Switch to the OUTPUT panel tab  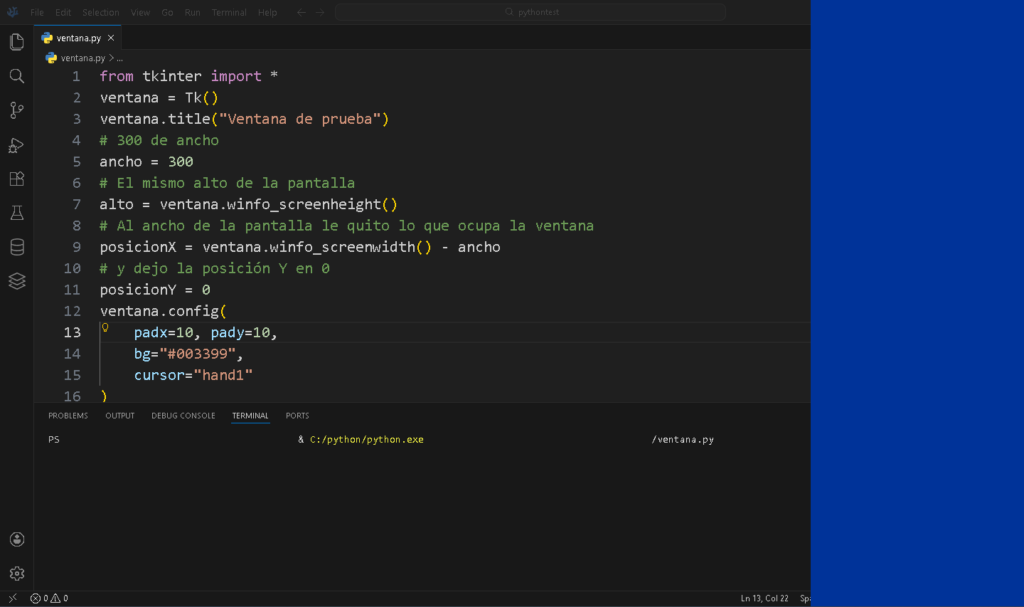tap(120, 416)
